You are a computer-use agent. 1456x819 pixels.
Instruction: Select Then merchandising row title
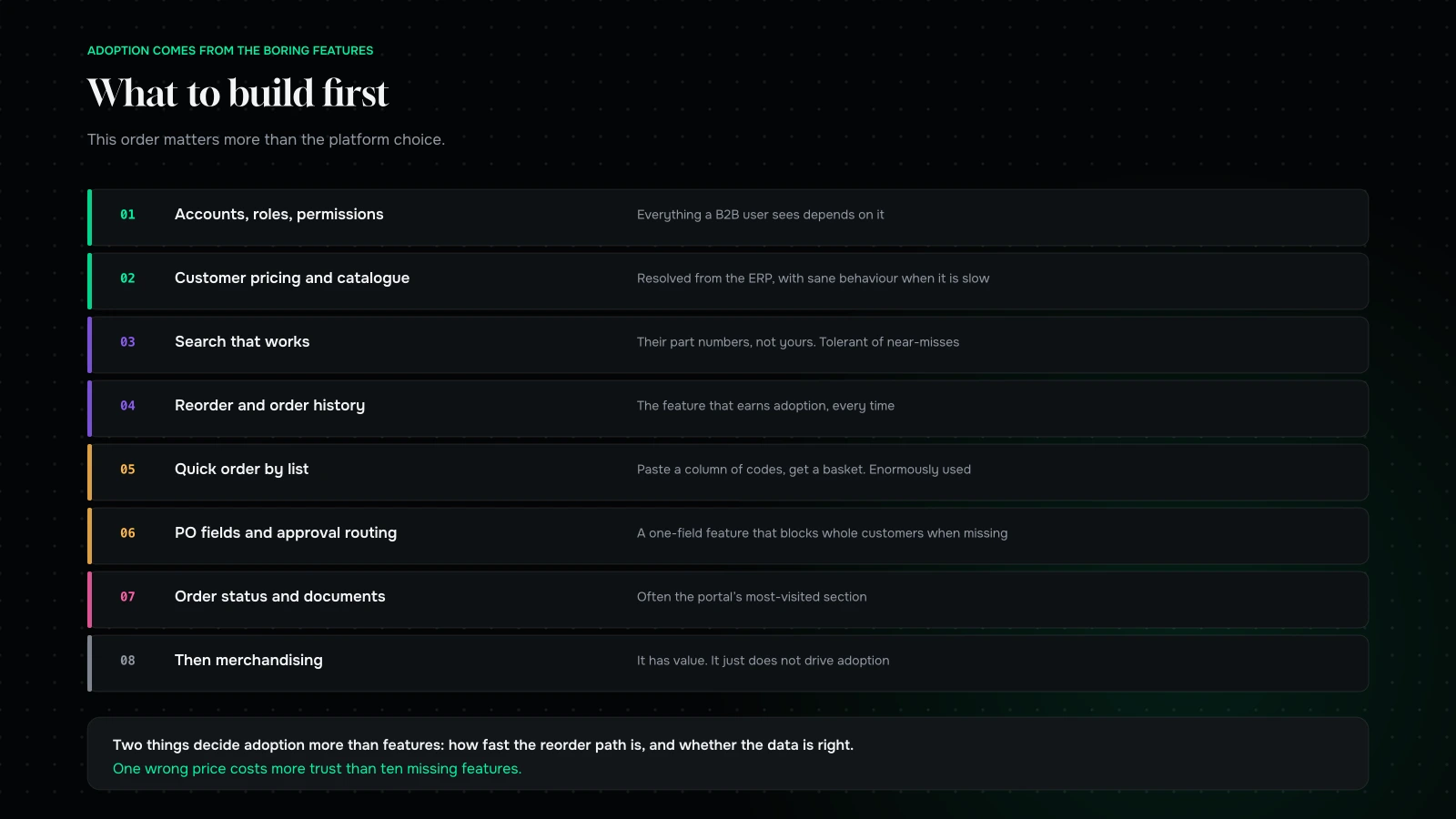tap(248, 661)
